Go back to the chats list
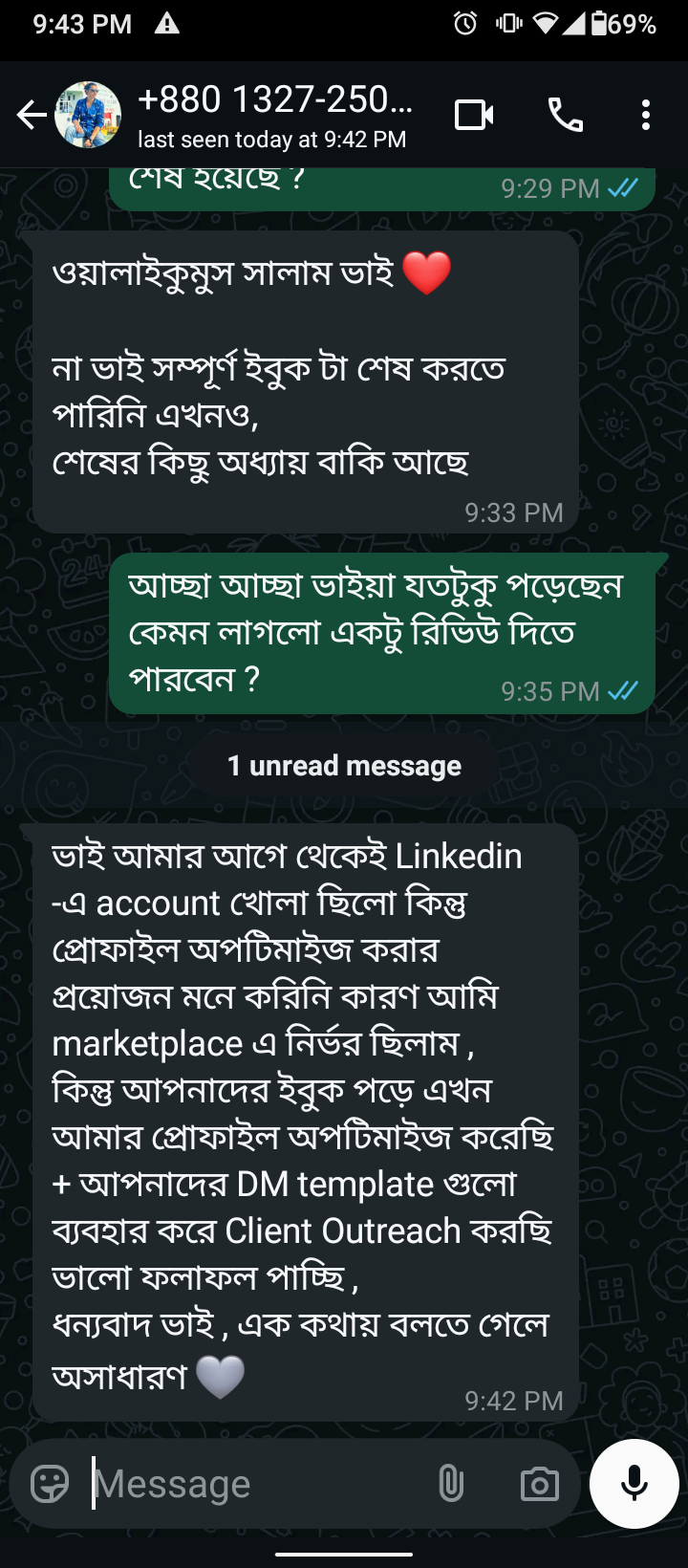This screenshot has width=688, height=1568. (31, 114)
